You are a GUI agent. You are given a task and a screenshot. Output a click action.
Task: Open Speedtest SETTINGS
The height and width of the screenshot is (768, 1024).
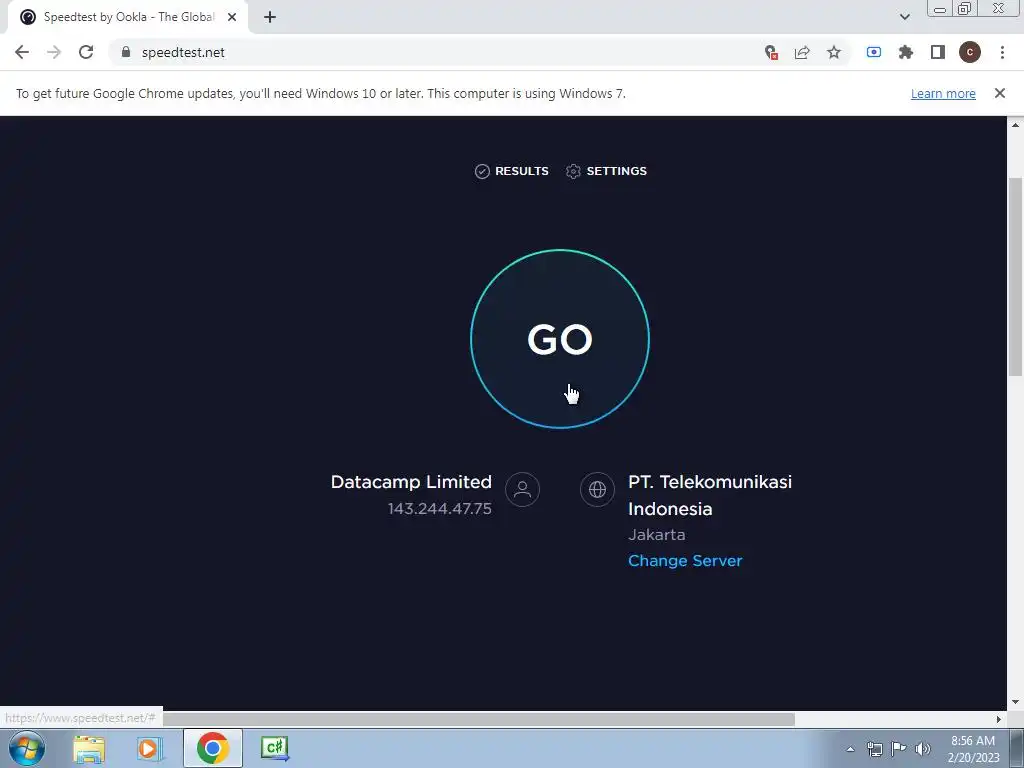point(606,171)
